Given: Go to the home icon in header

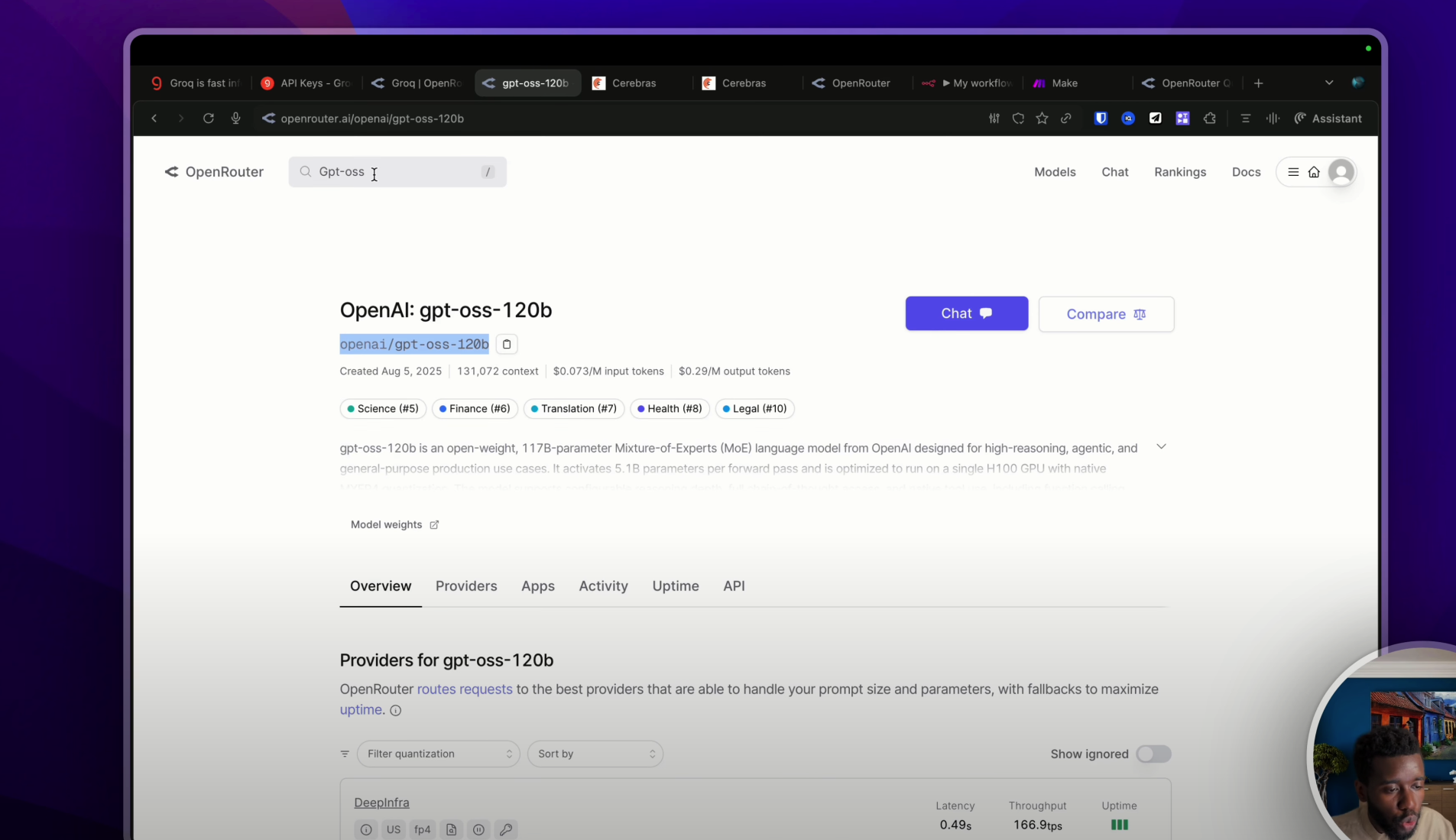Looking at the screenshot, I should coord(1314,172).
